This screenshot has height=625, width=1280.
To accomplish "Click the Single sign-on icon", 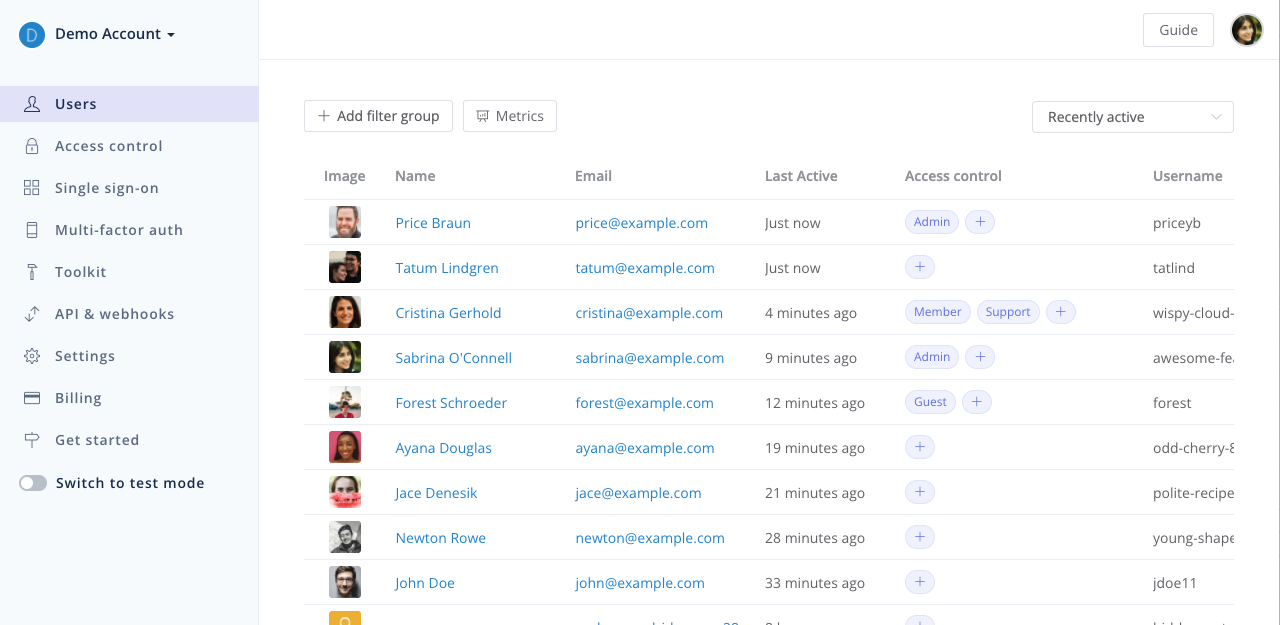I will pyautogui.click(x=33, y=187).
